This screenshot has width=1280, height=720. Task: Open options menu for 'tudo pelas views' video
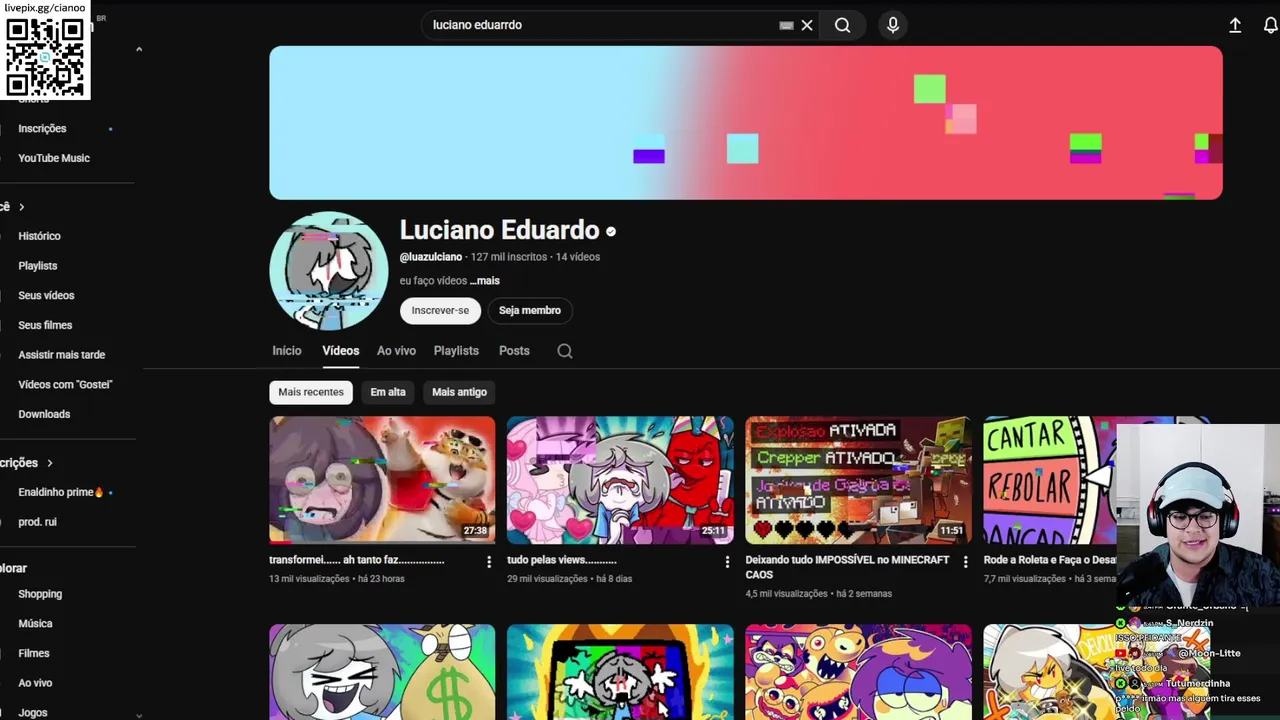pos(727,562)
